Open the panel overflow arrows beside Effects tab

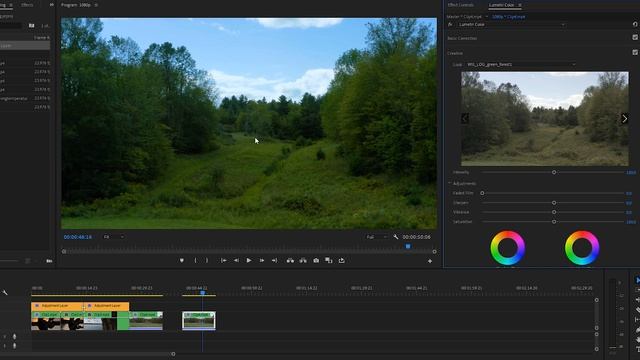pyautogui.click(x=52, y=5)
